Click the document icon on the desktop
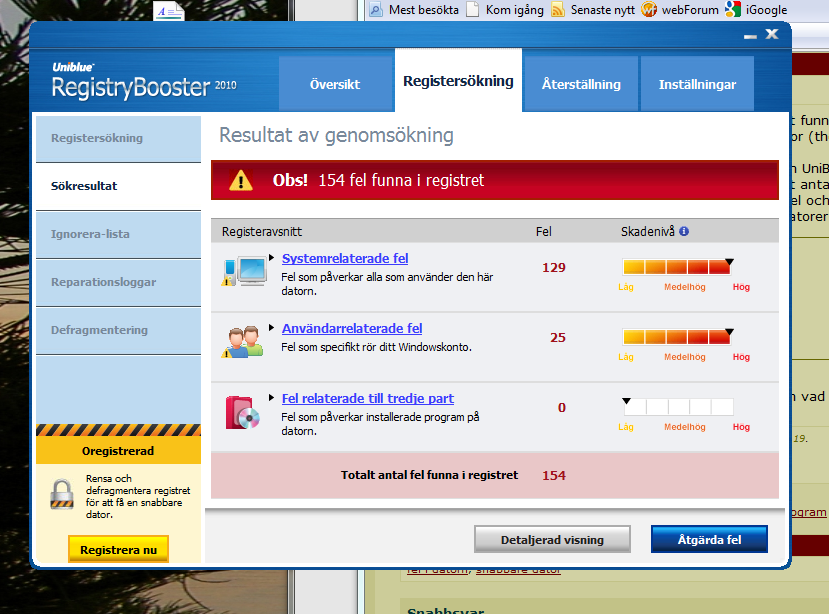 coord(169,10)
